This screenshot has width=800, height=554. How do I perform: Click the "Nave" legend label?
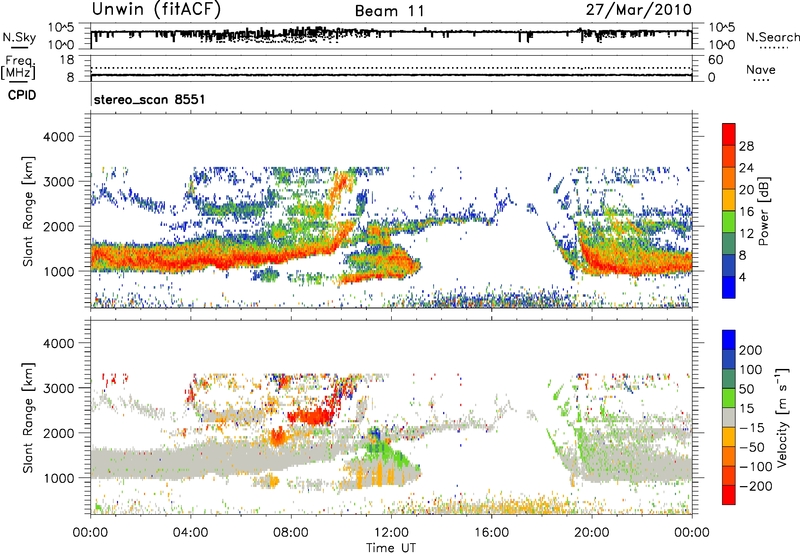pos(761,69)
